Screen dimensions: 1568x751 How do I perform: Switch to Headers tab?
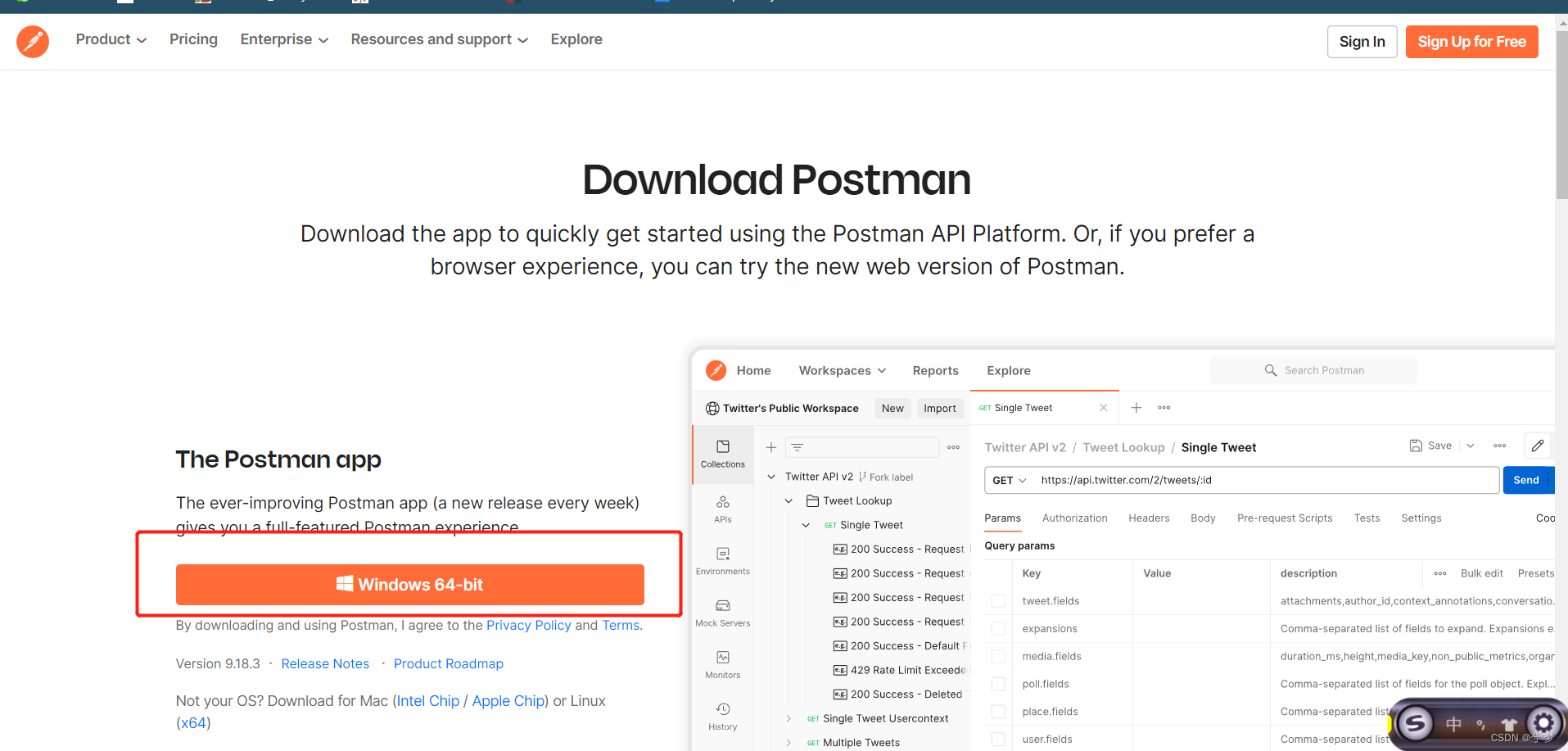(x=1149, y=518)
